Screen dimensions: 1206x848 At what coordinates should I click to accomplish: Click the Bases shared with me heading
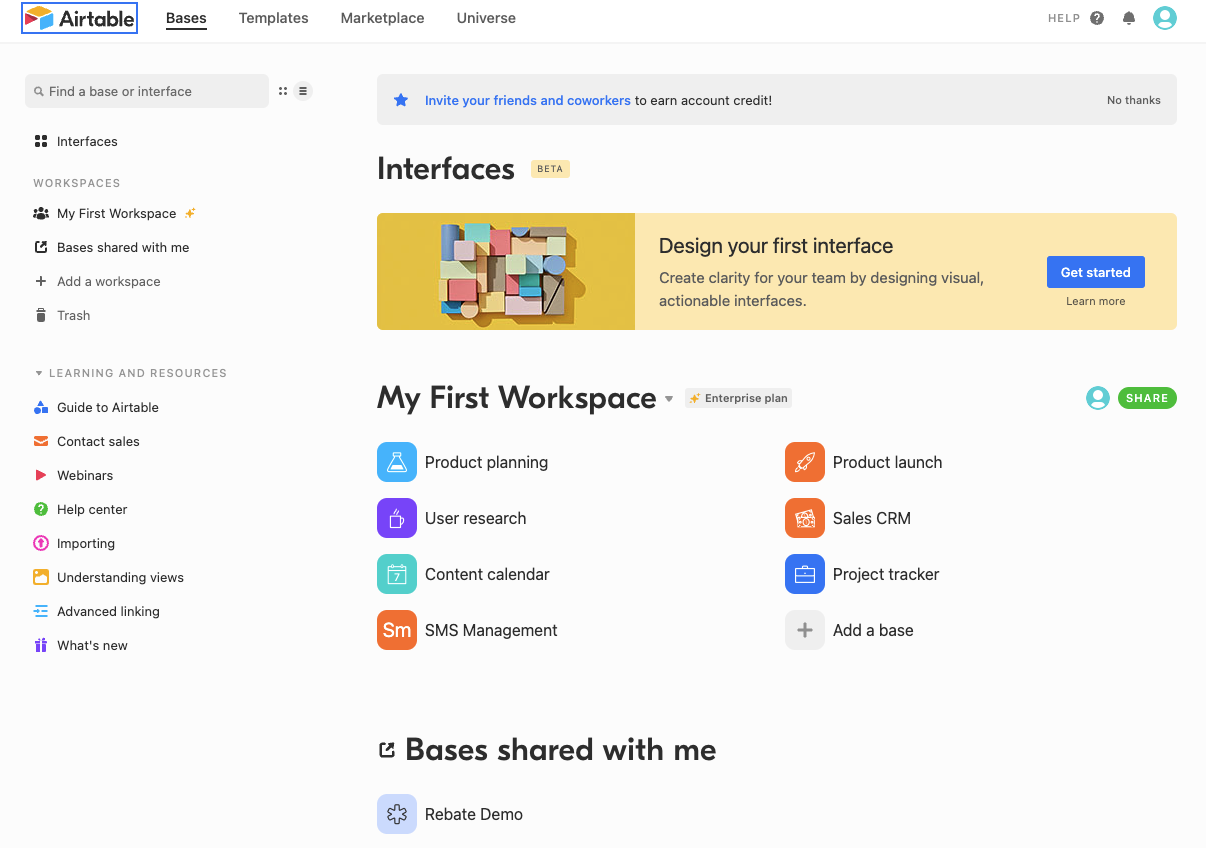(561, 750)
